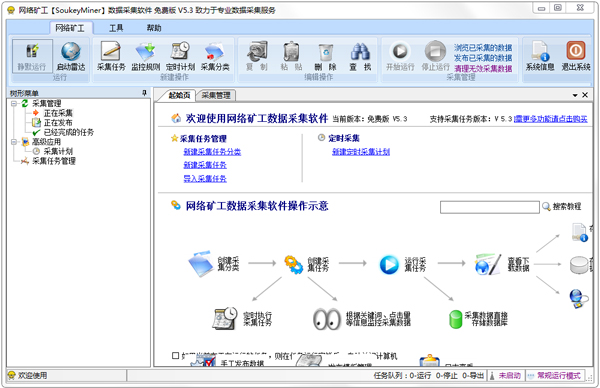Open the tab list dropdown arrow
This screenshot has width=600, height=388.
(575, 95)
